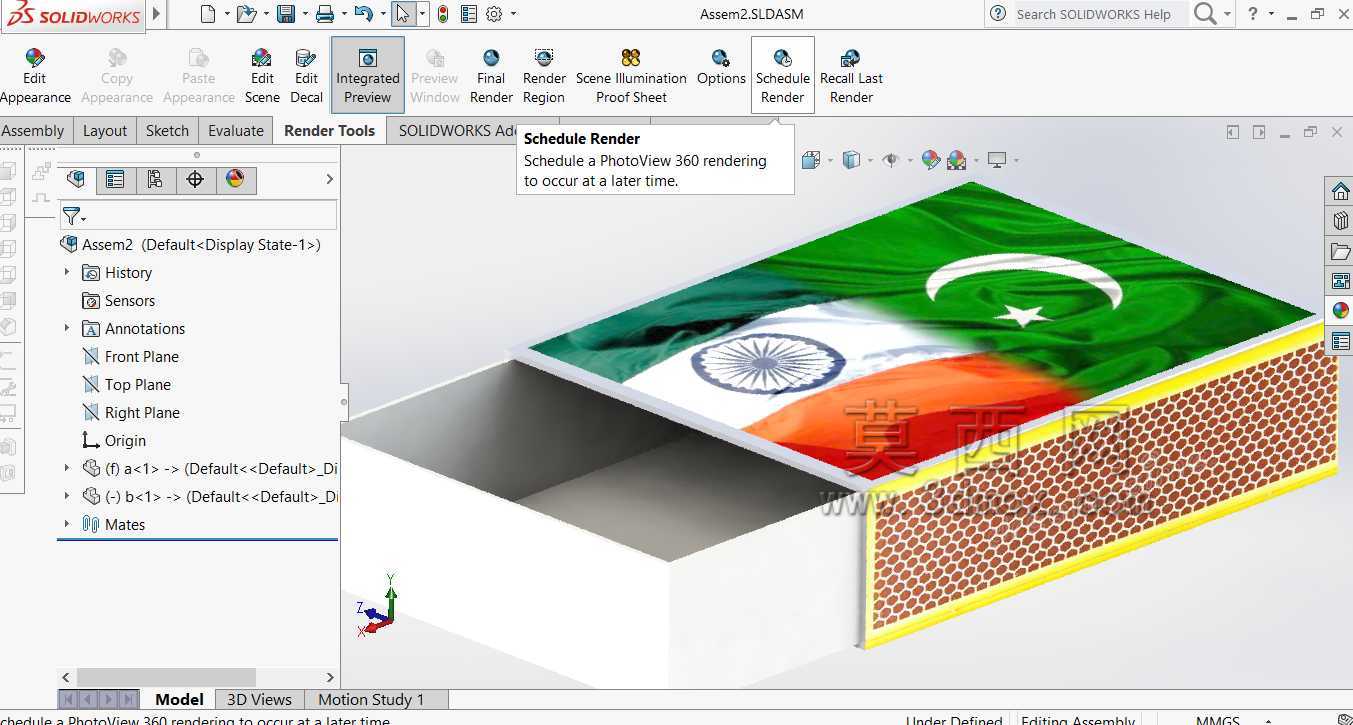Undo the last action
Image resolution: width=1353 pixels, height=725 pixels.
363,14
